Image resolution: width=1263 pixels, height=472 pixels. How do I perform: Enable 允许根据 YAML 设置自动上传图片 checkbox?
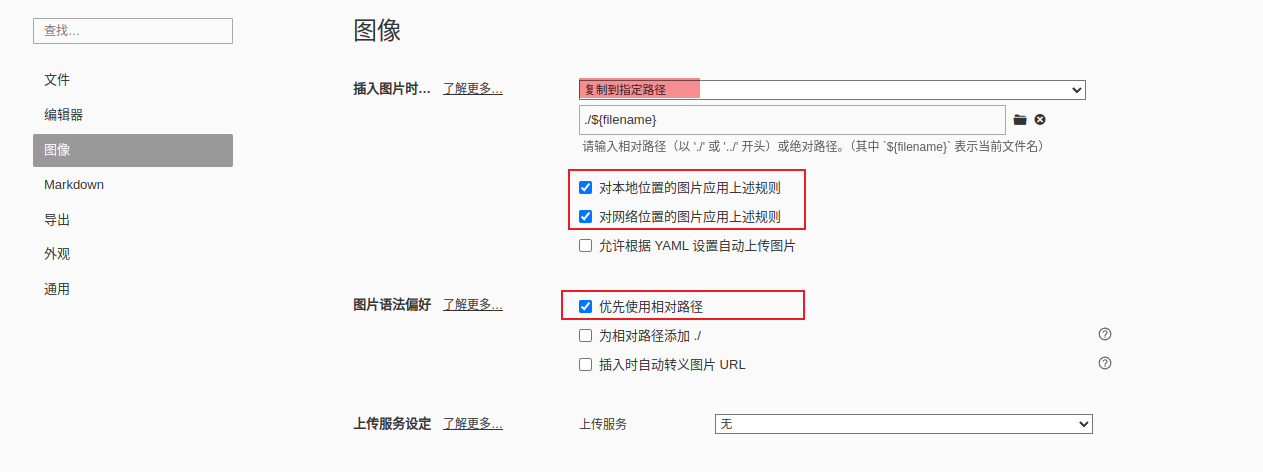click(586, 245)
